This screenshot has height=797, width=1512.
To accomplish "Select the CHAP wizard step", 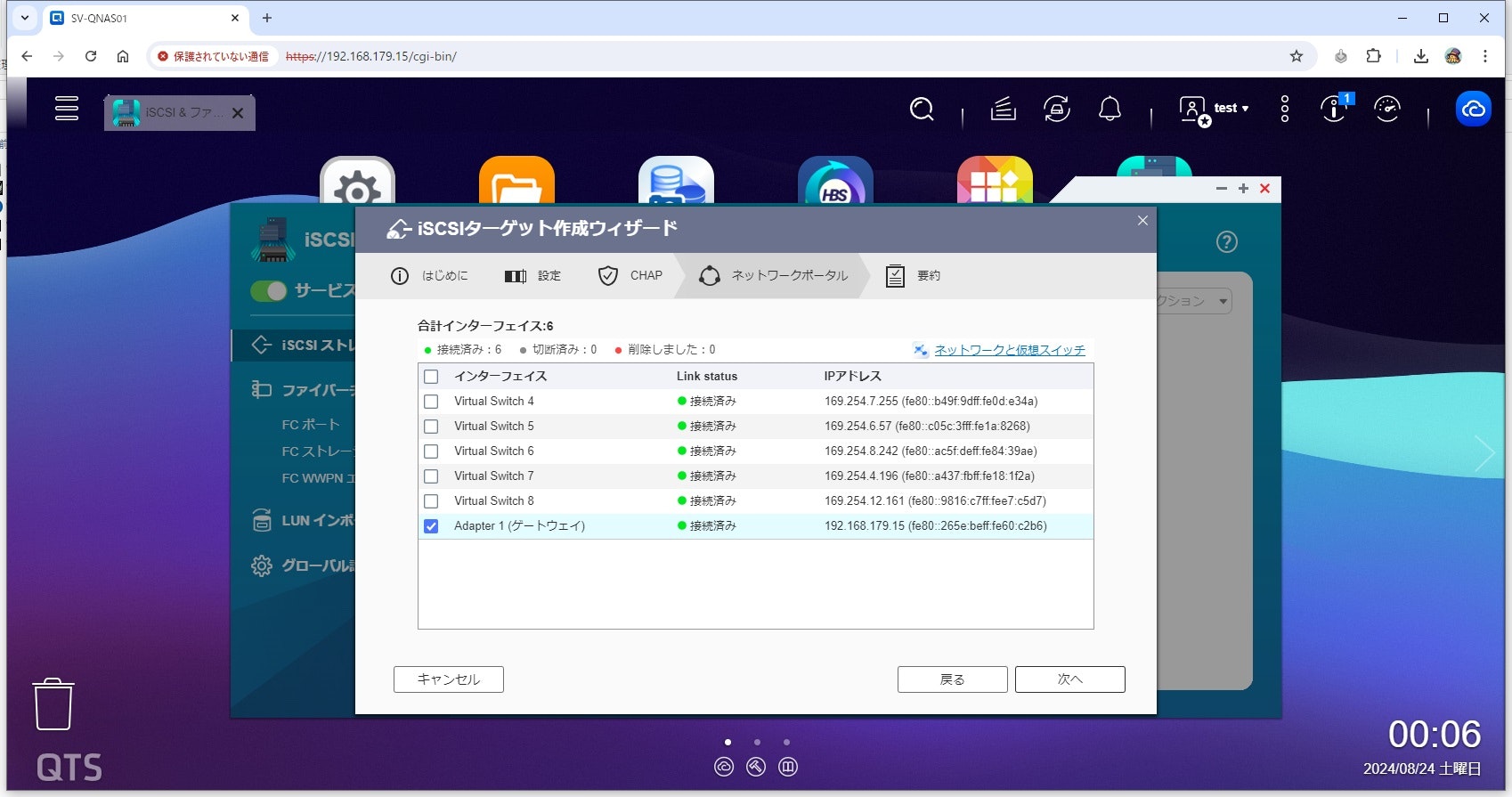I will [x=630, y=276].
